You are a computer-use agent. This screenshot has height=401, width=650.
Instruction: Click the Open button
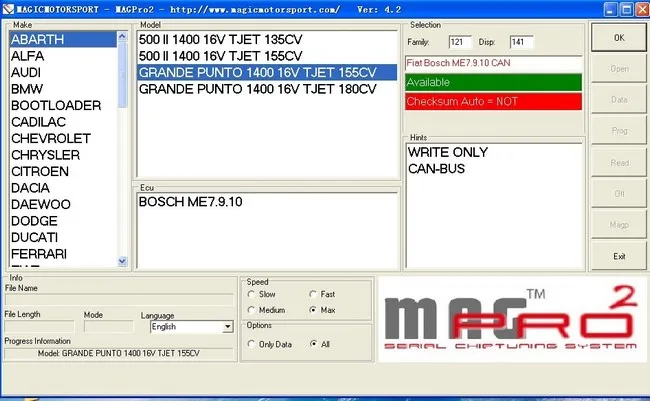pos(619,69)
